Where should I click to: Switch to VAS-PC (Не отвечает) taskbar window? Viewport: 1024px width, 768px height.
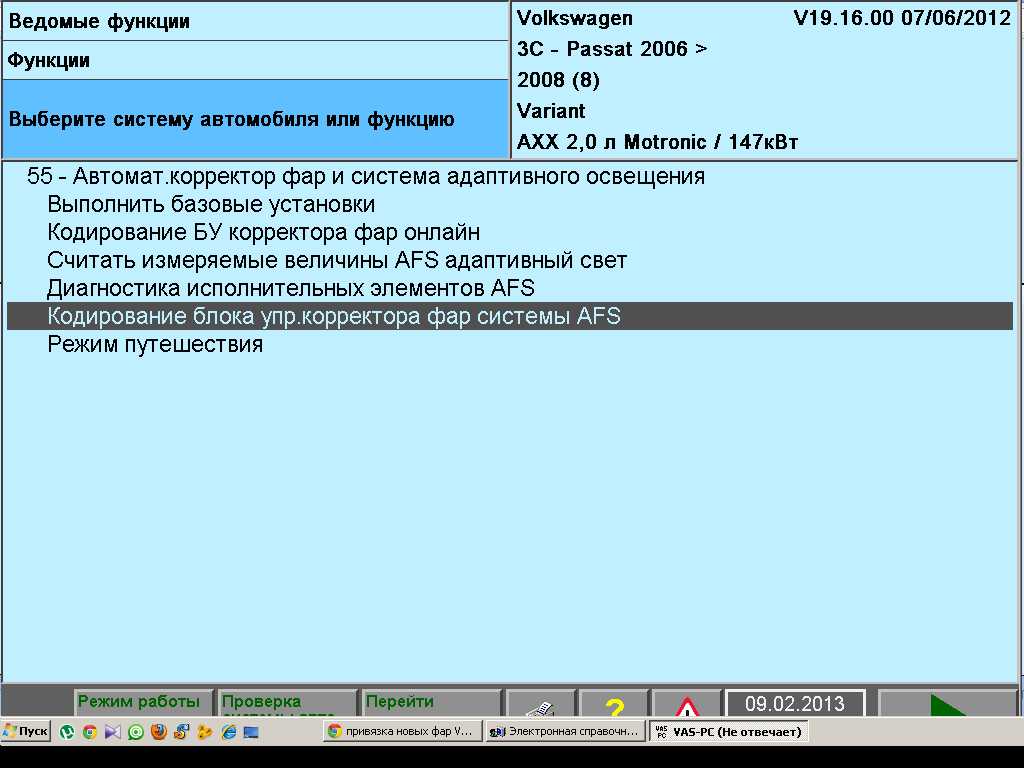click(728, 731)
